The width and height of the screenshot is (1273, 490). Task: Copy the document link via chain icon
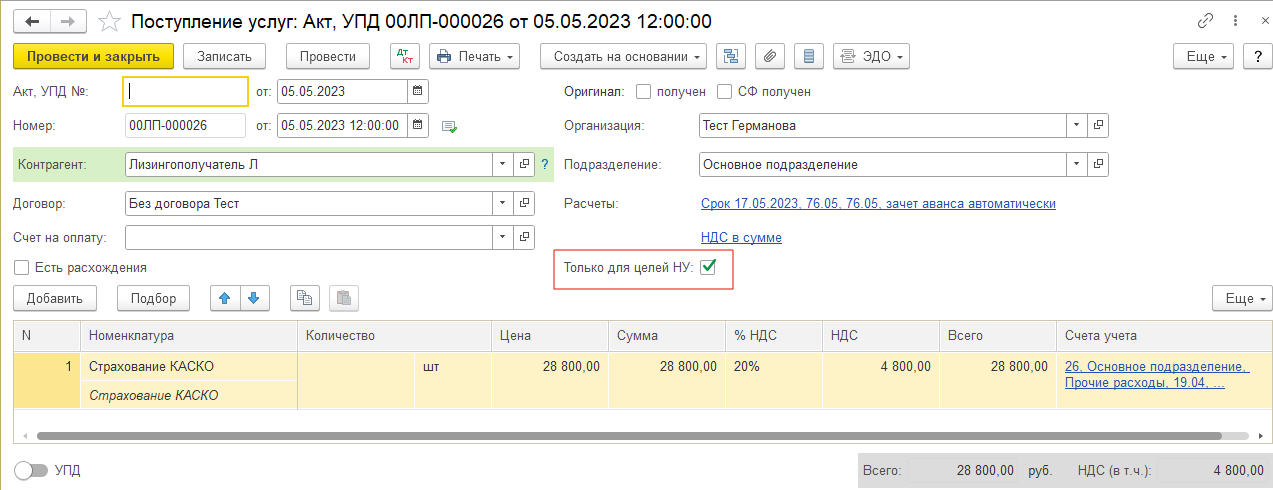pyautogui.click(x=1205, y=21)
